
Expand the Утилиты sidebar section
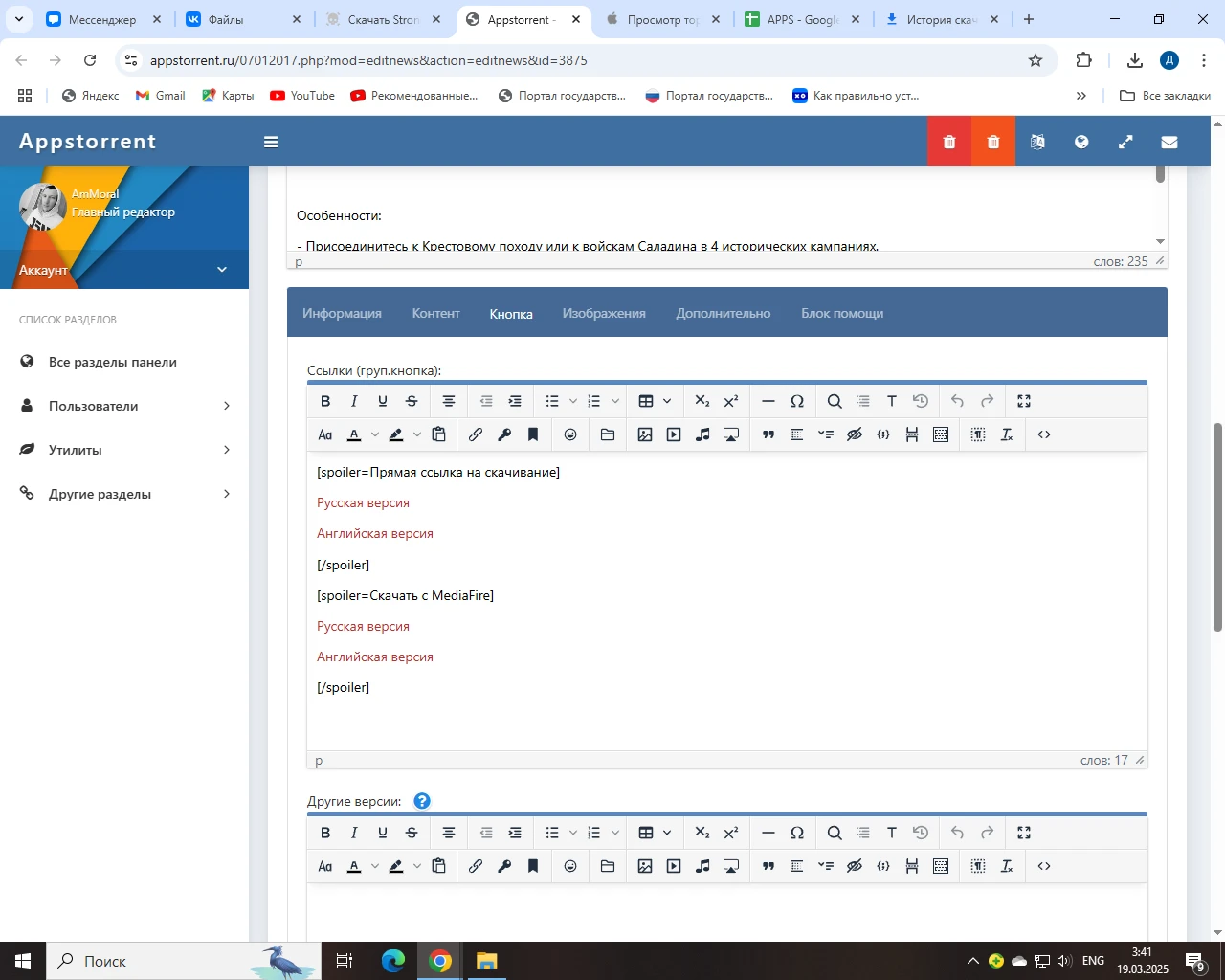coord(124,450)
